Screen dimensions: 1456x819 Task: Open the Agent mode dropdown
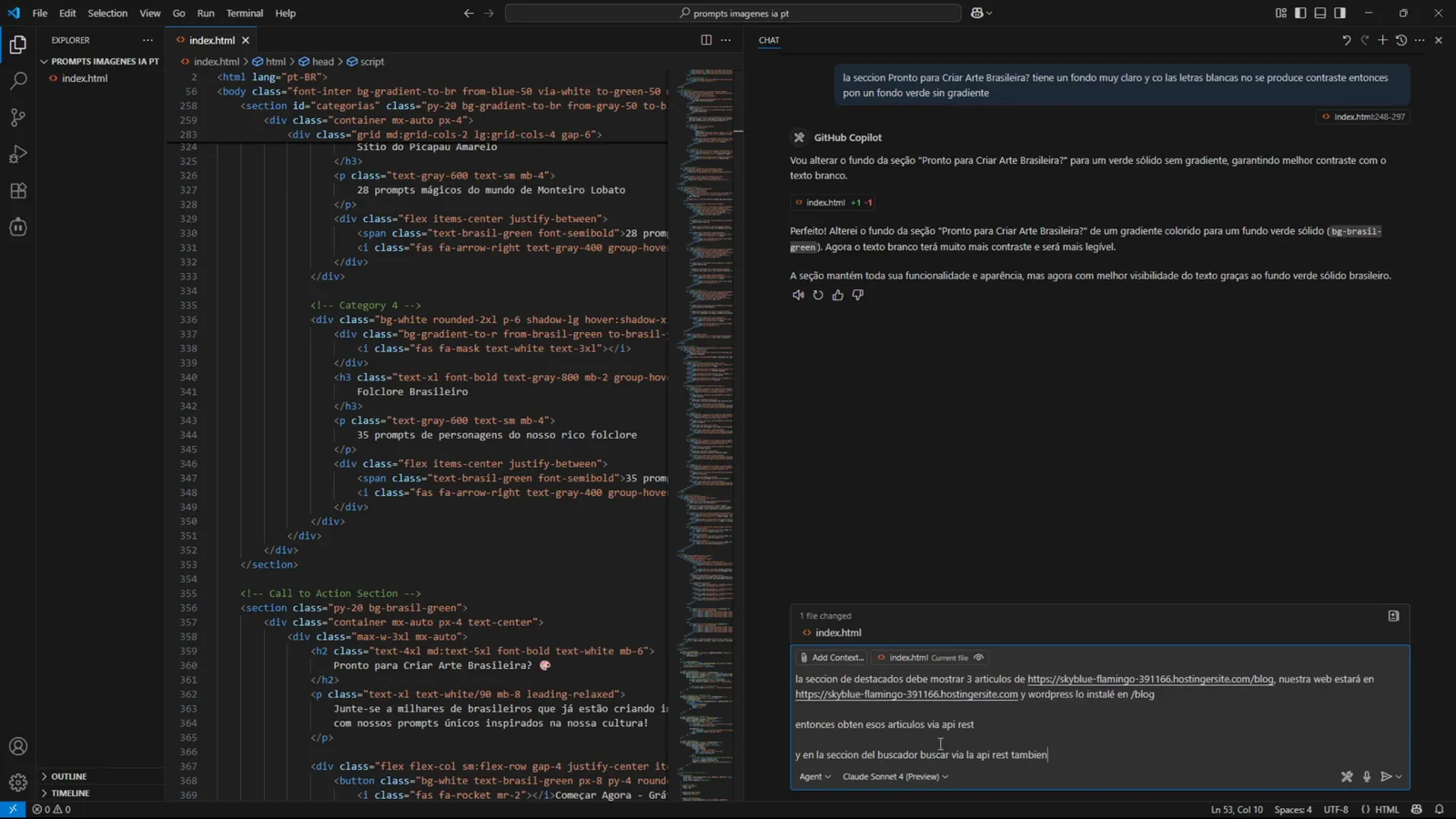coord(813,776)
